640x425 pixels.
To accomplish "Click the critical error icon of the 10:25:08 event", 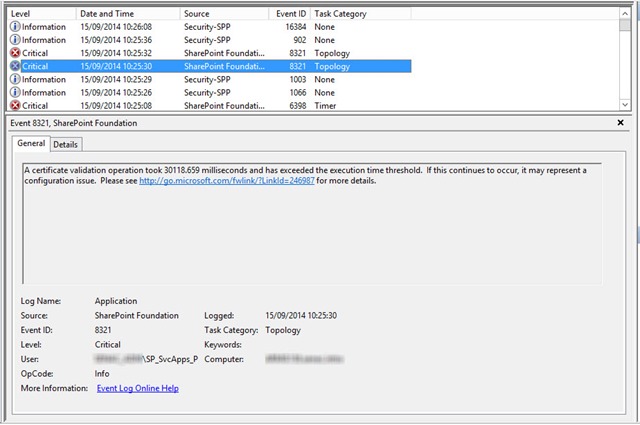I will pyautogui.click(x=15, y=105).
